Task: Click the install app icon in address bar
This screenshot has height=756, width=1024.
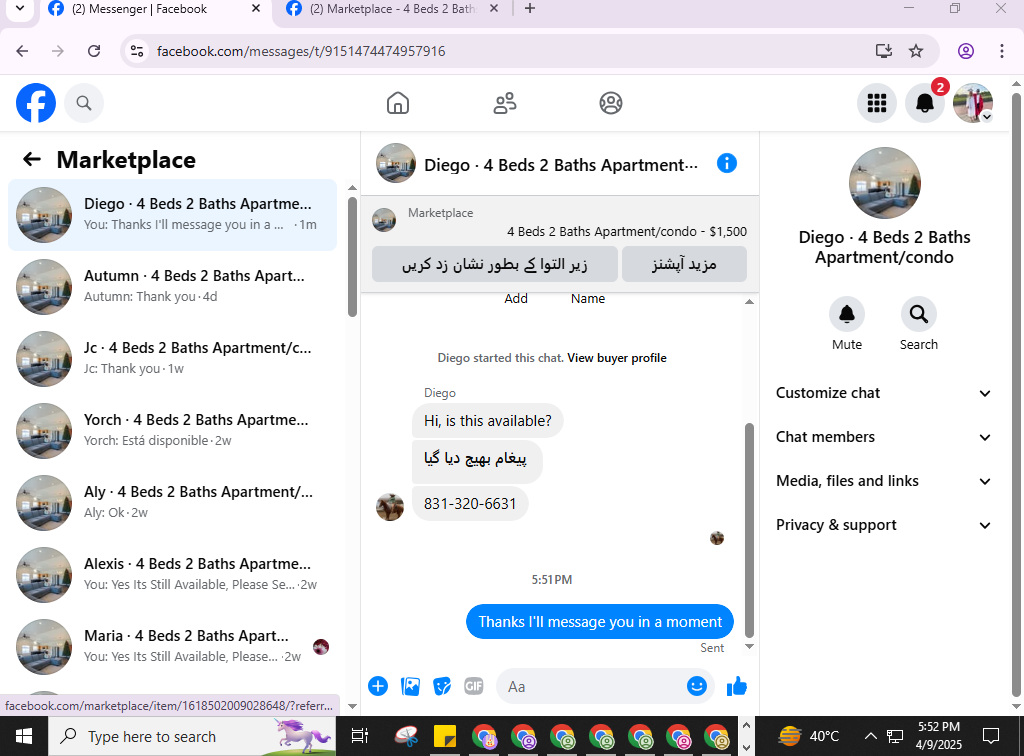Action: [x=884, y=51]
